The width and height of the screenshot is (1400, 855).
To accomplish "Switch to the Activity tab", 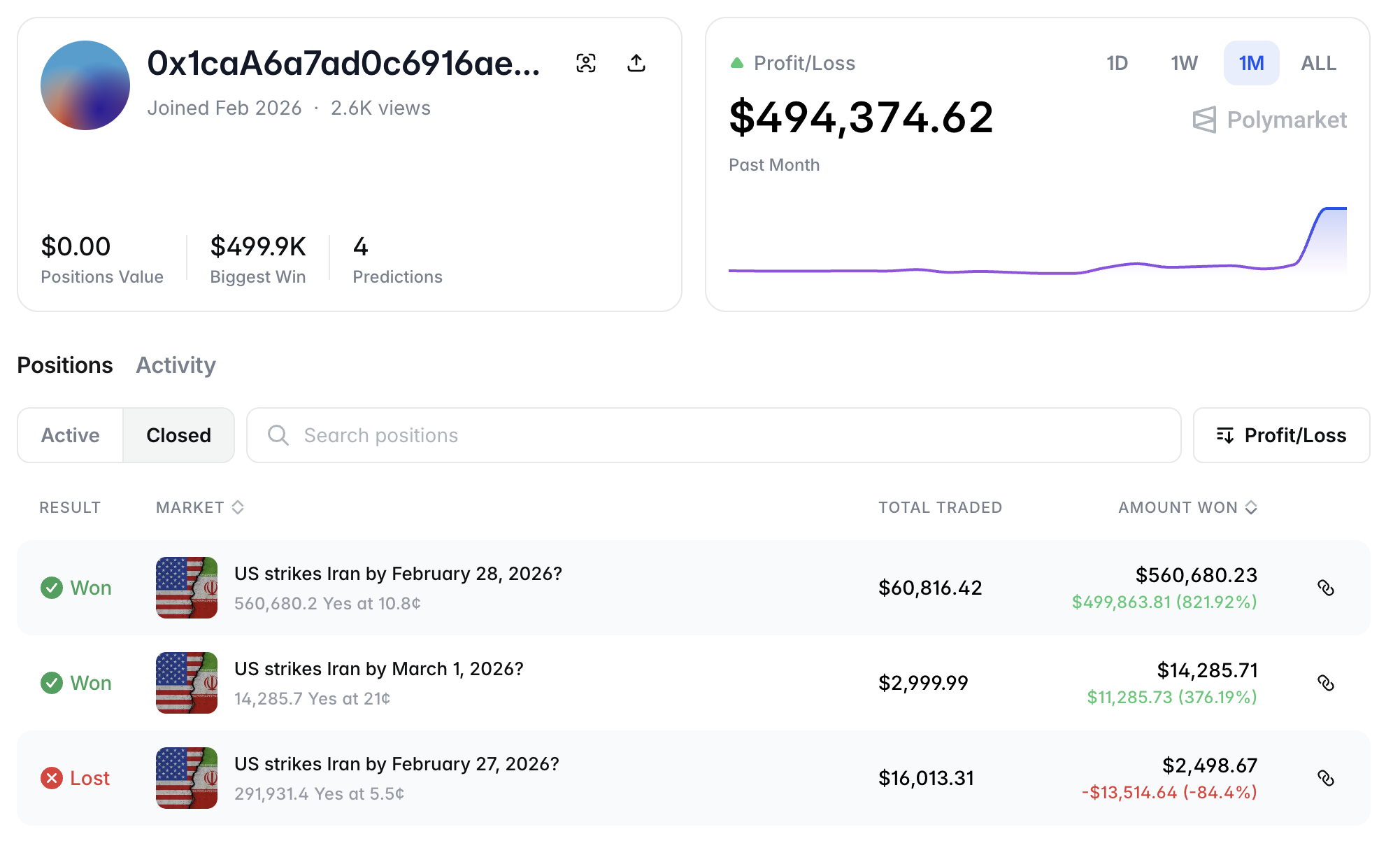I will tap(176, 365).
